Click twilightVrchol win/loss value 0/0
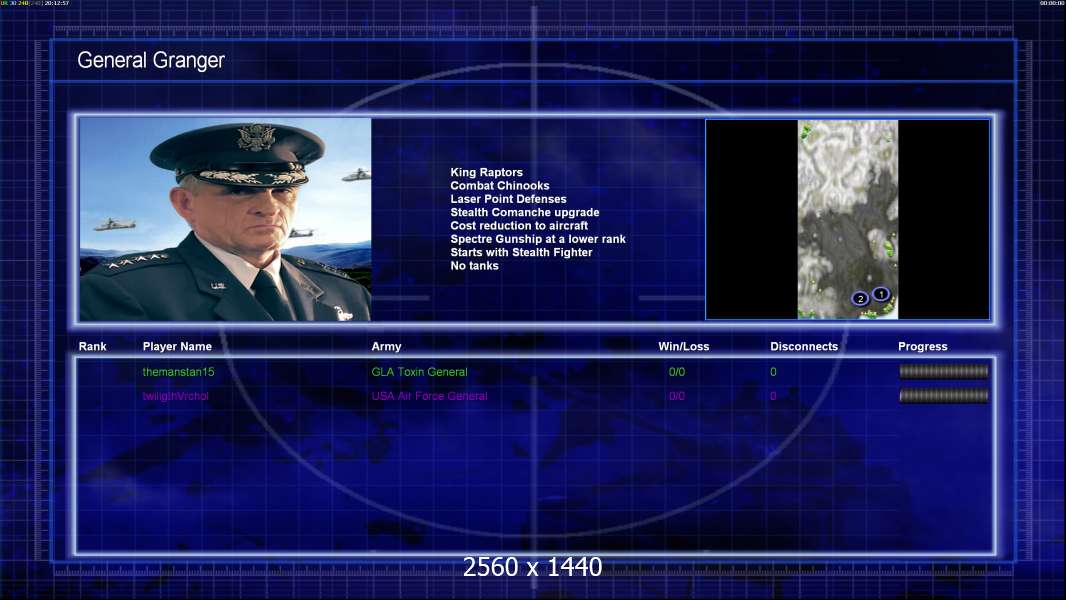 676,396
